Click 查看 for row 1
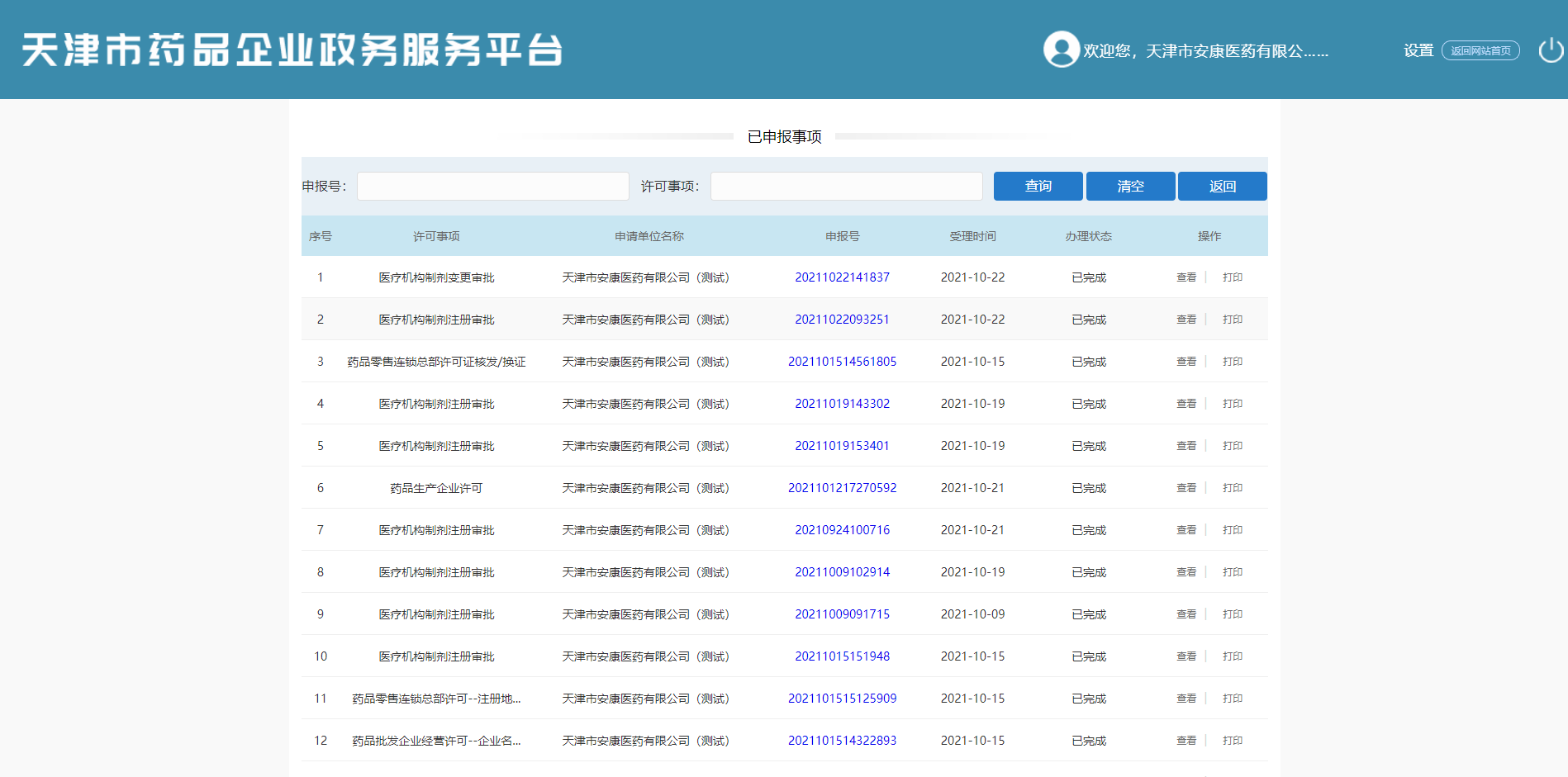The image size is (1568, 777). 1186,277
